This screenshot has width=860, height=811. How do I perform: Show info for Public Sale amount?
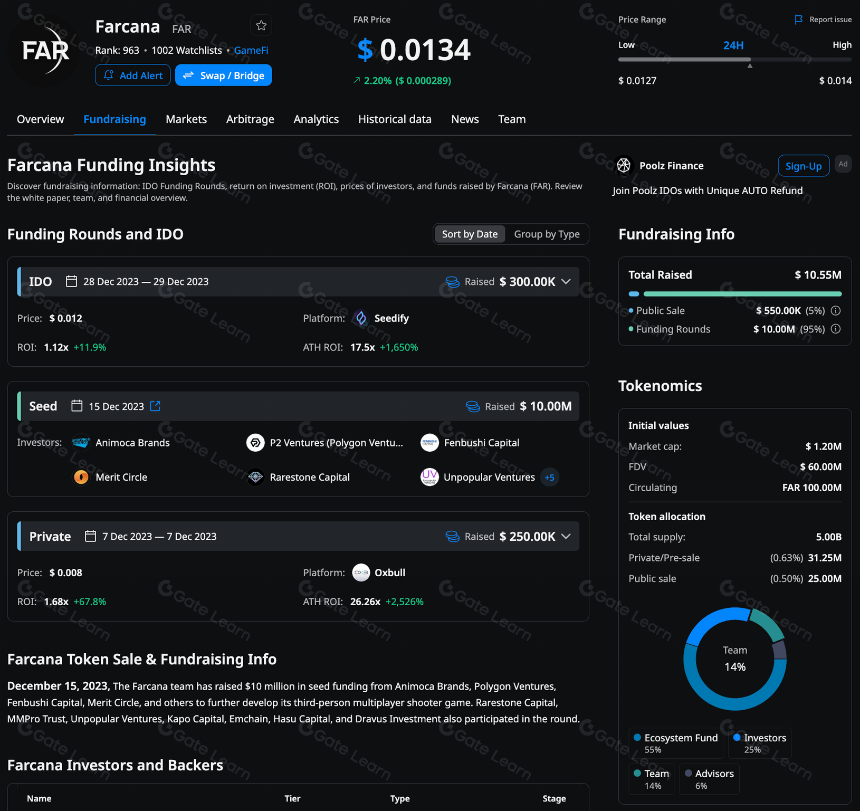pos(836,310)
